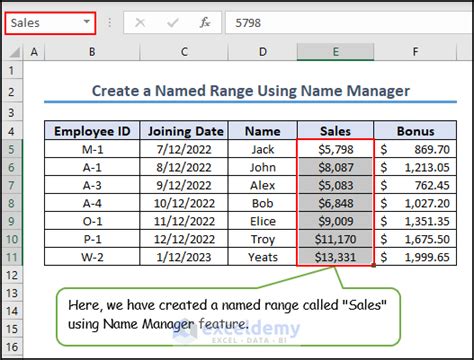Click sales cell '$9,009'
Viewport: 474px width, 360px height.
(335, 221)
